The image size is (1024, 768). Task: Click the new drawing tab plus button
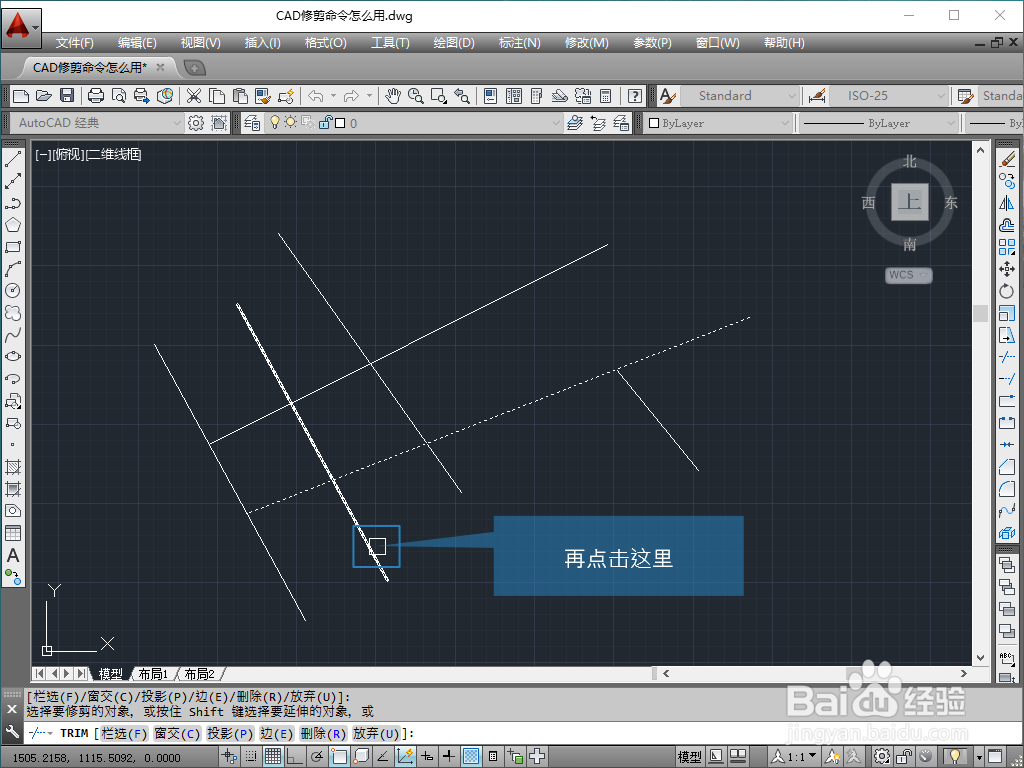[195, 68]
